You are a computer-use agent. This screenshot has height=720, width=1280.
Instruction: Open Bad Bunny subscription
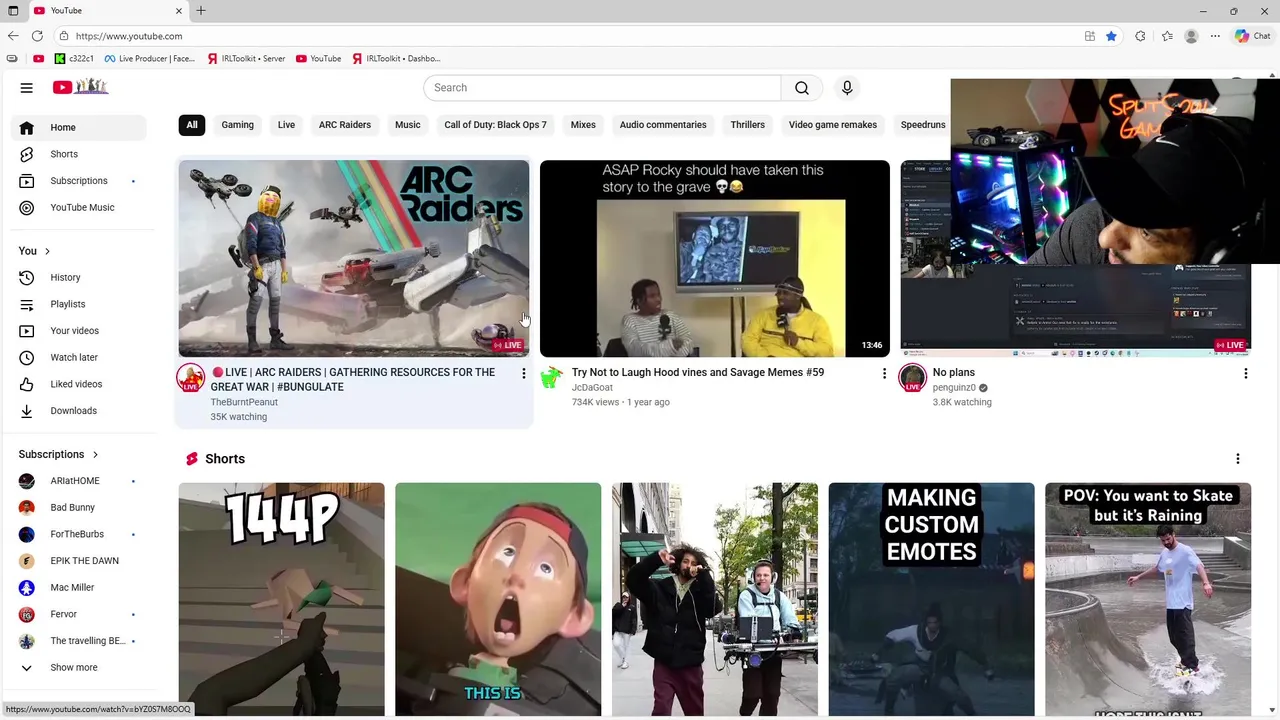pyautogui.click(x=79, y=508)
